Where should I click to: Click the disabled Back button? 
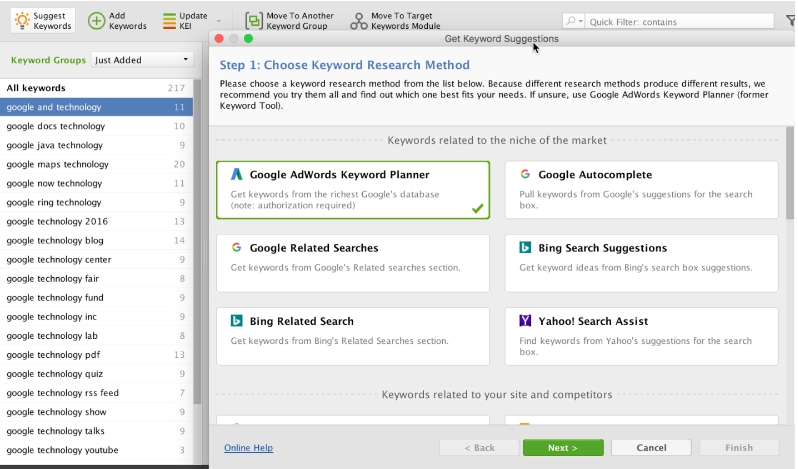[479, 448]
